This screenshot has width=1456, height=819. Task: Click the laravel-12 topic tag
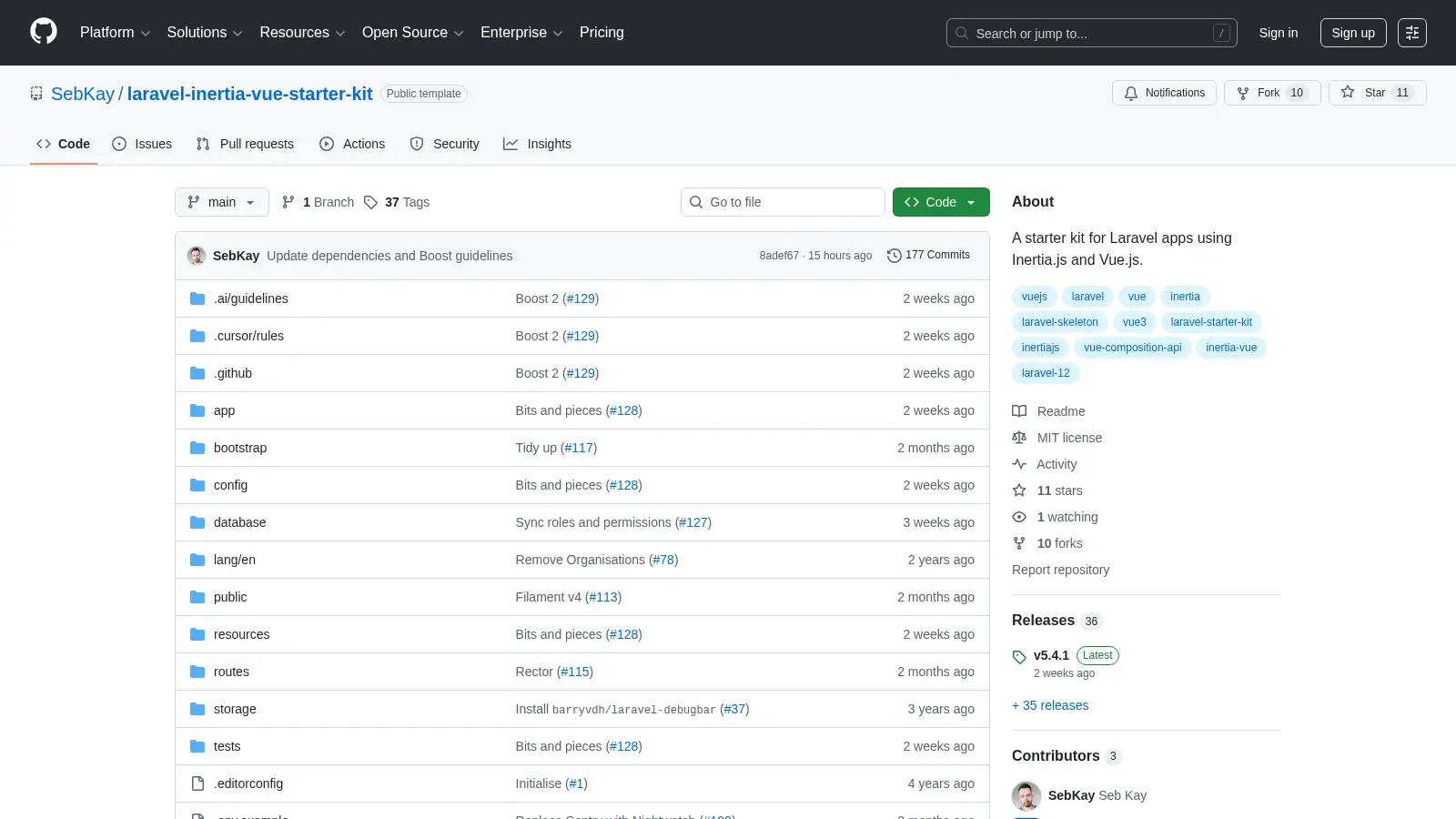[1046, 373]
